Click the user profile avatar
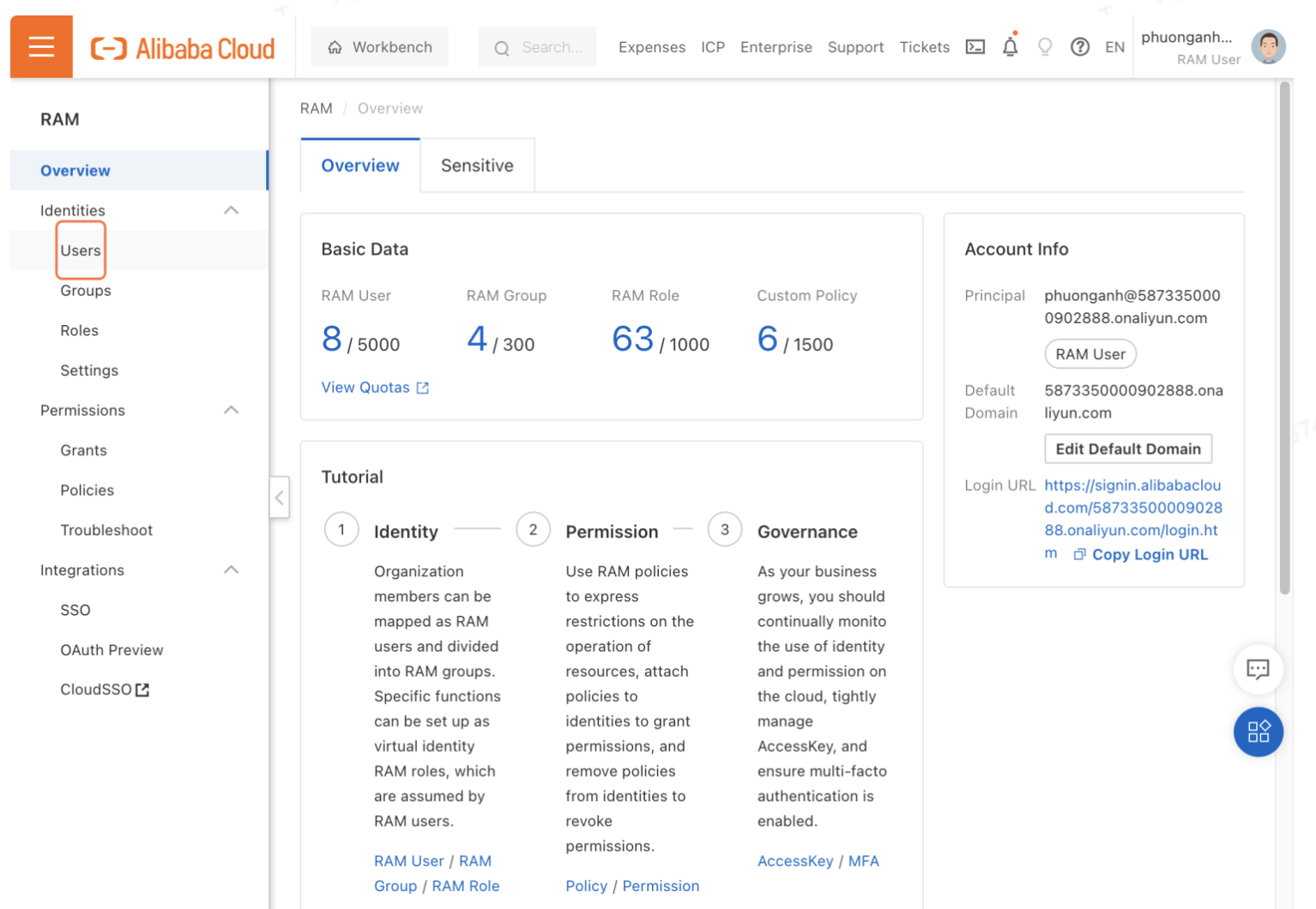Image resolution: width=1316 pixels, height=909 pixels. [1267, 47]
